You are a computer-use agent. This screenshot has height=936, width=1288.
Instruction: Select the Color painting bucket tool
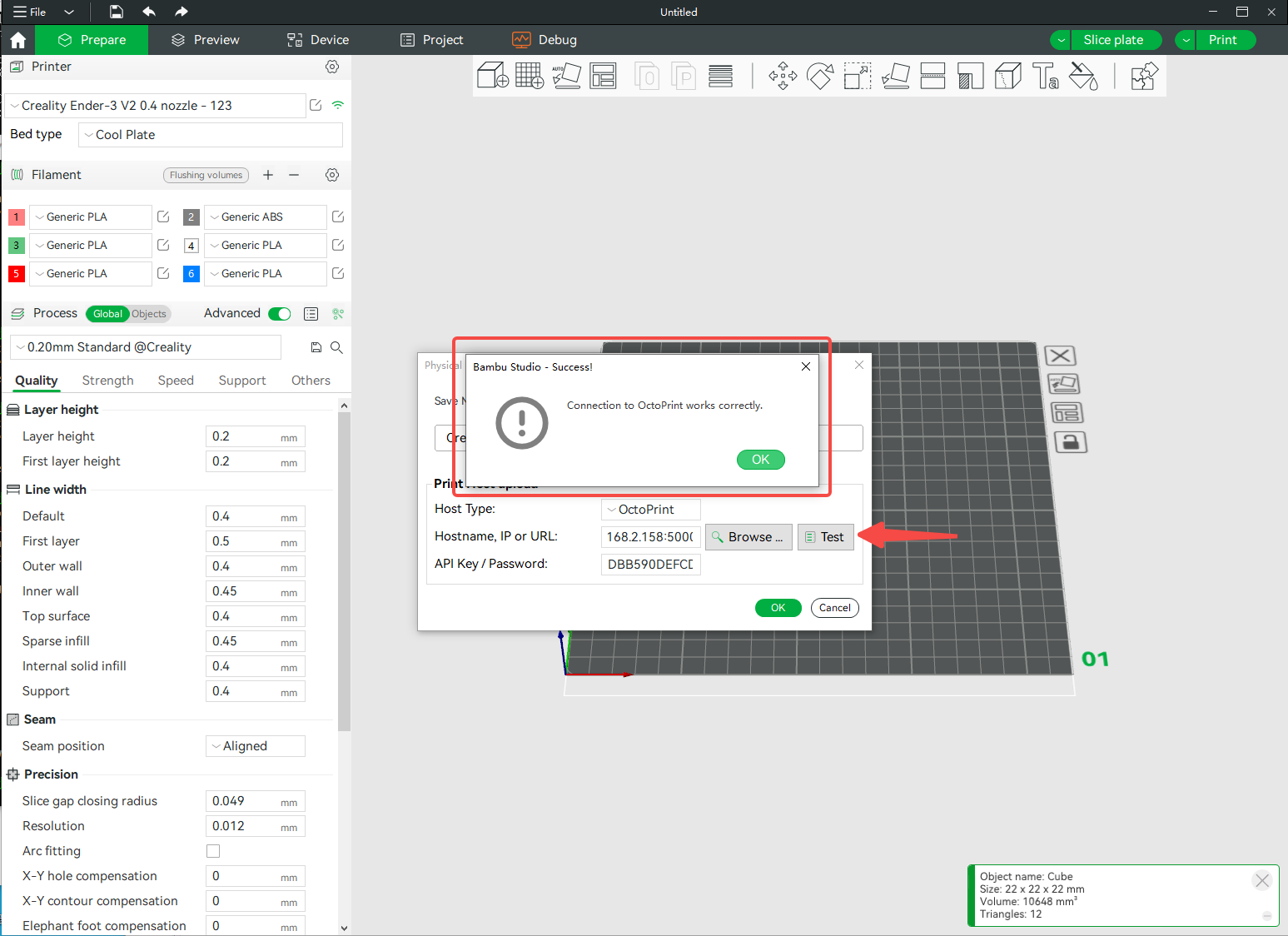tap(1083, 76)
